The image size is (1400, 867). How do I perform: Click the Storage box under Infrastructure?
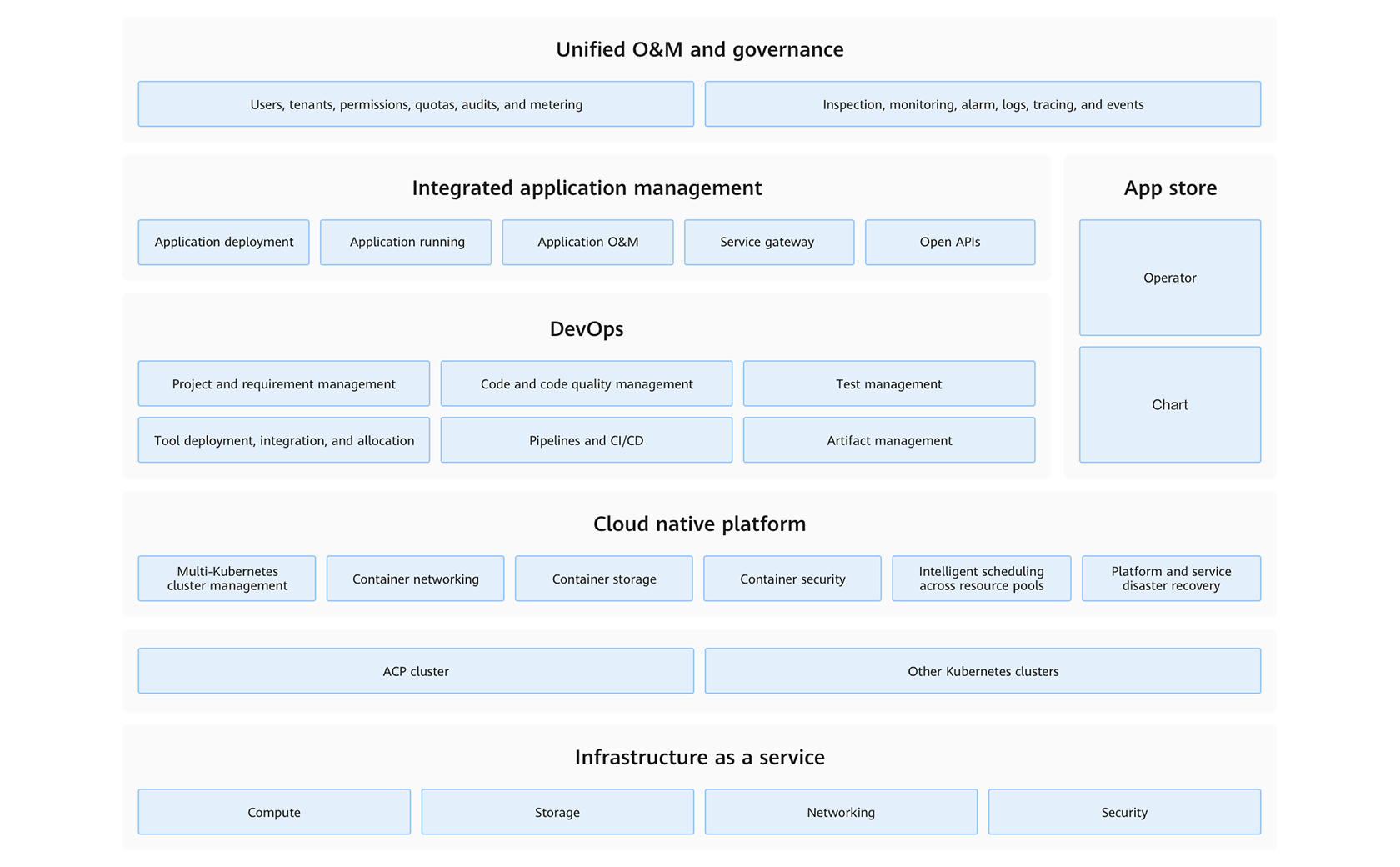coord(557,812)
